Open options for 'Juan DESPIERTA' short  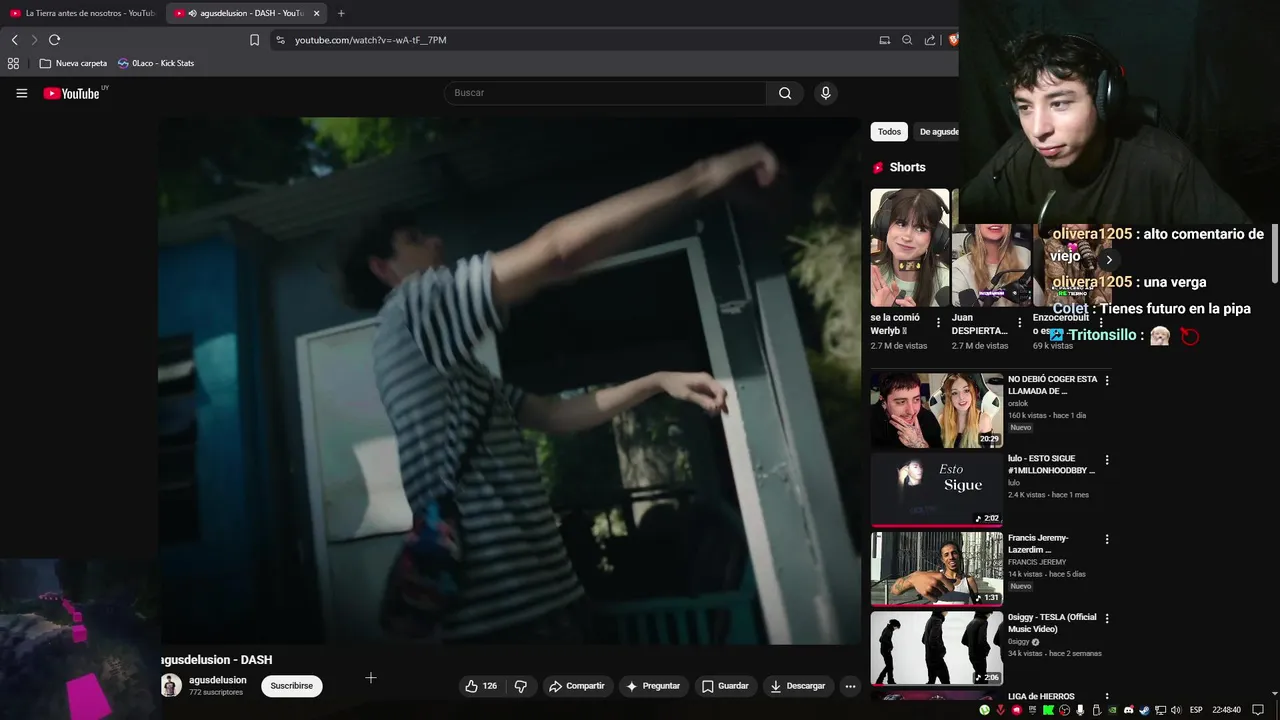tap(1019, 323)
